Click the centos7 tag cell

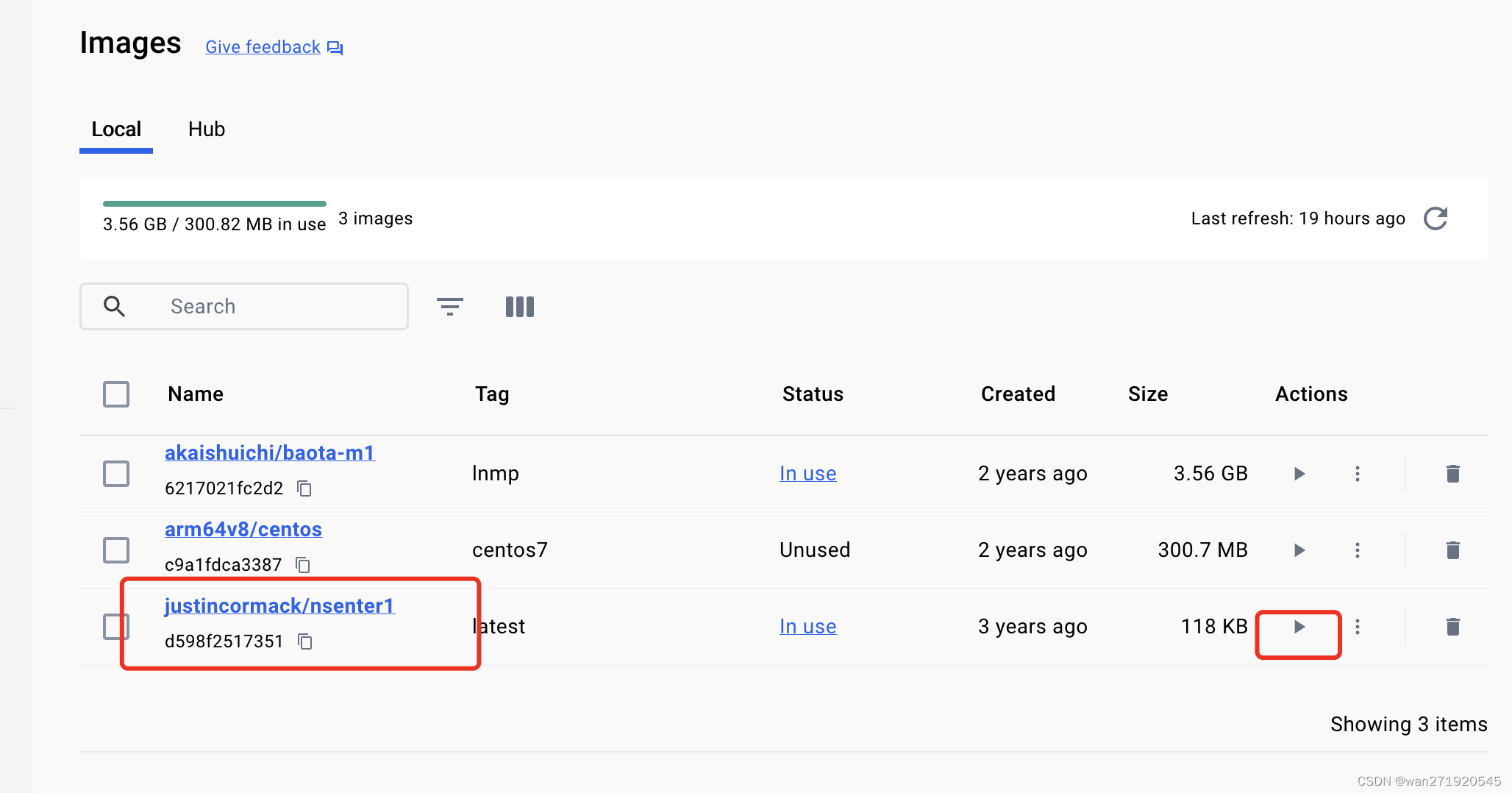[x=510, y=550]
